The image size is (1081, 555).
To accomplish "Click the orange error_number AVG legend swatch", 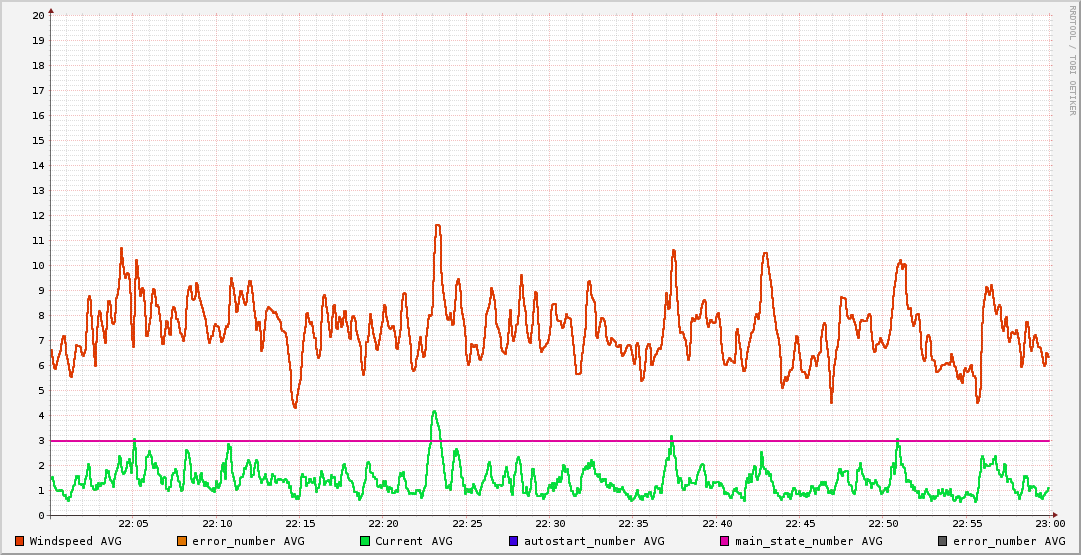I will pos(182,541).
